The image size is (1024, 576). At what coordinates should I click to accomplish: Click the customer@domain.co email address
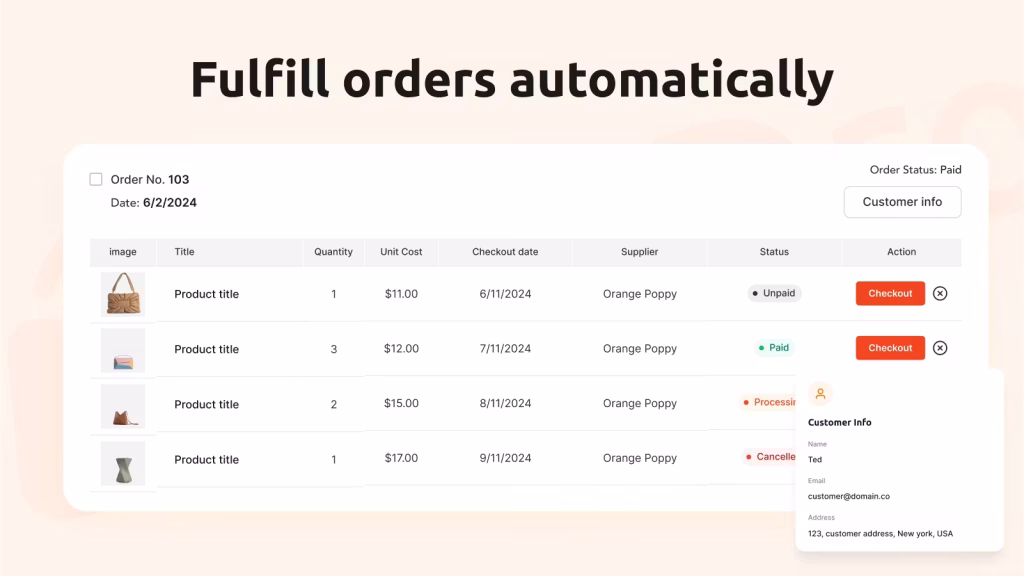pos(848,496)
